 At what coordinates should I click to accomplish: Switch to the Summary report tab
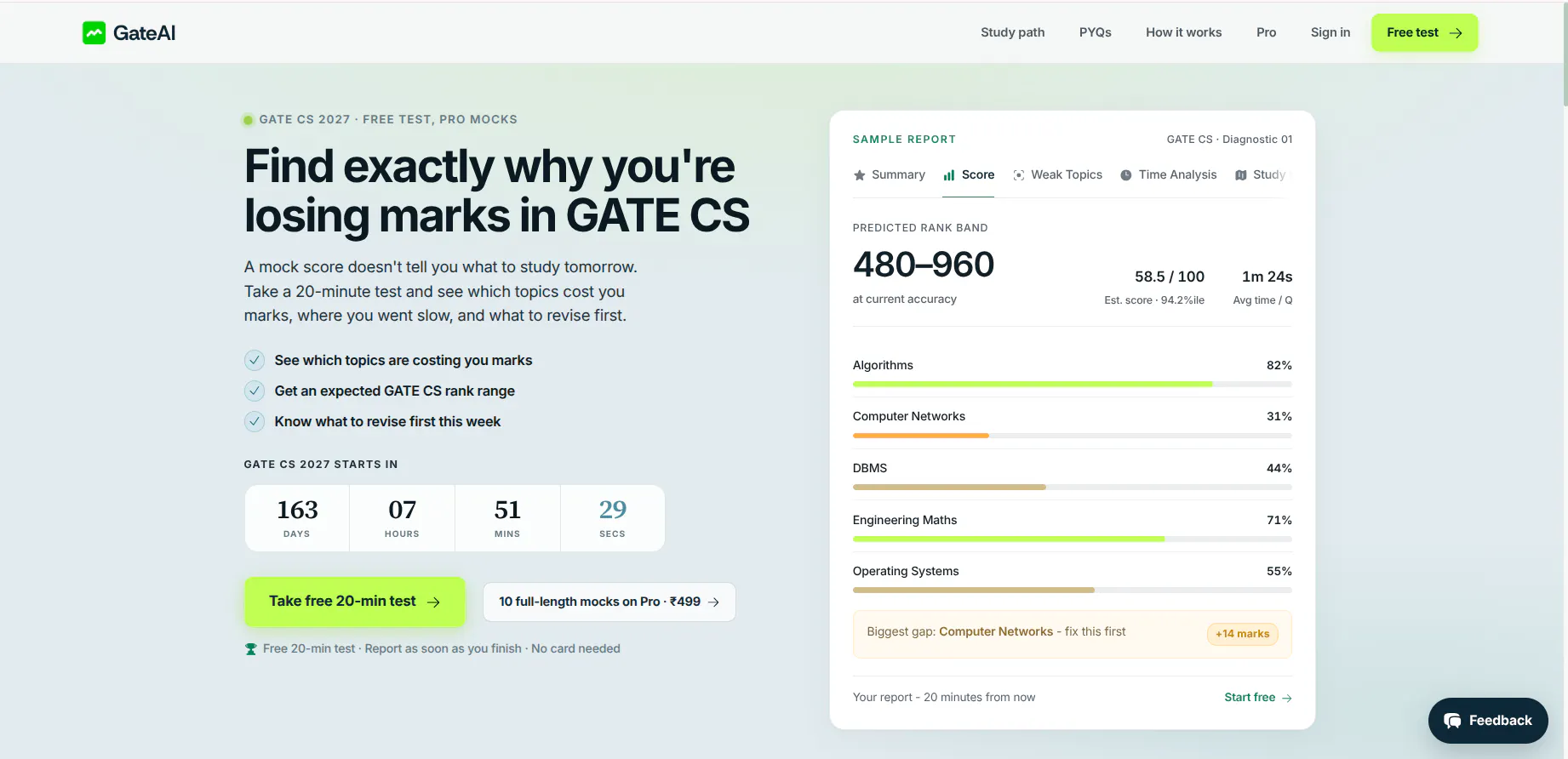[889, 174]
